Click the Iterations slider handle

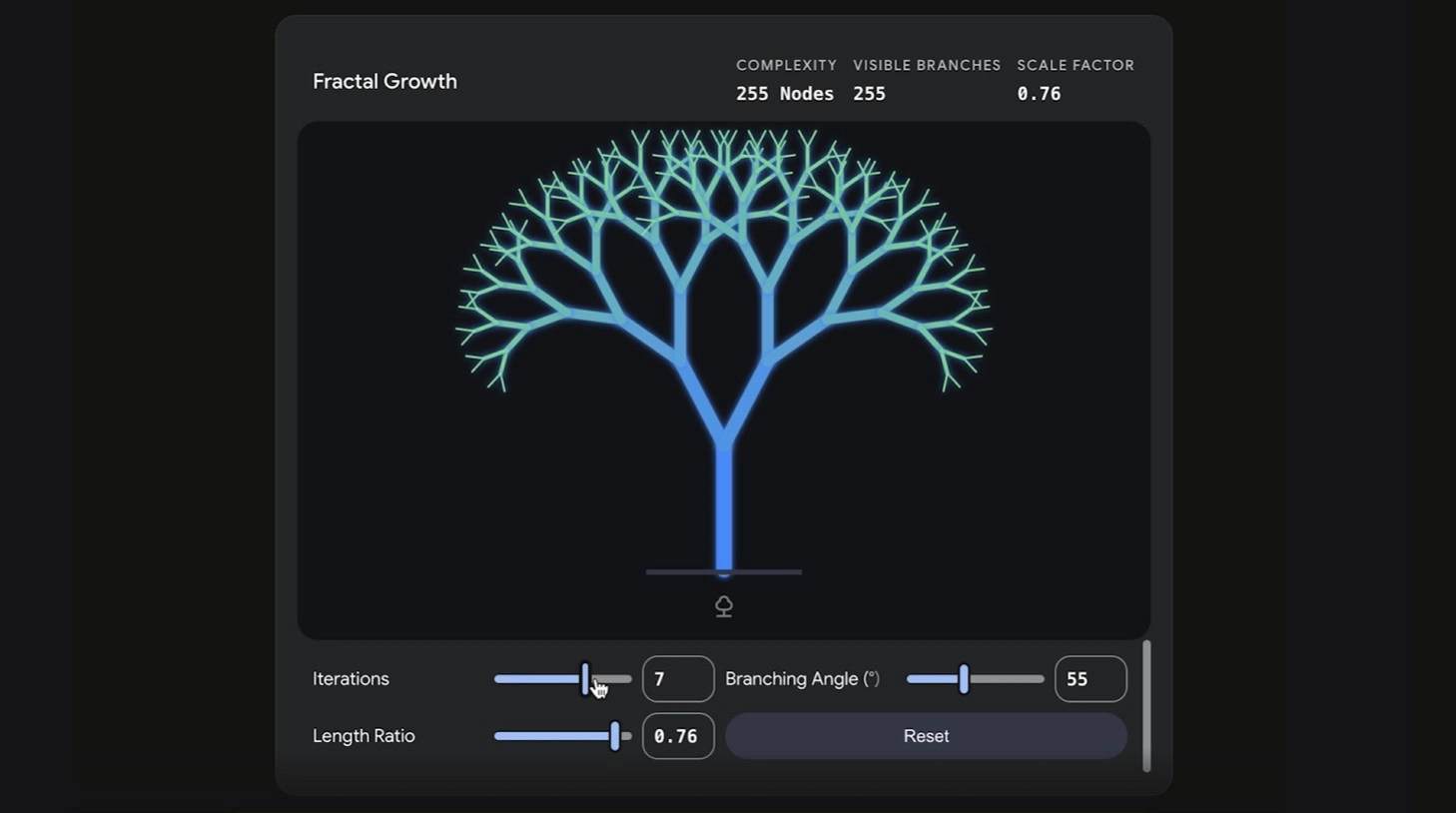[585, 679]
